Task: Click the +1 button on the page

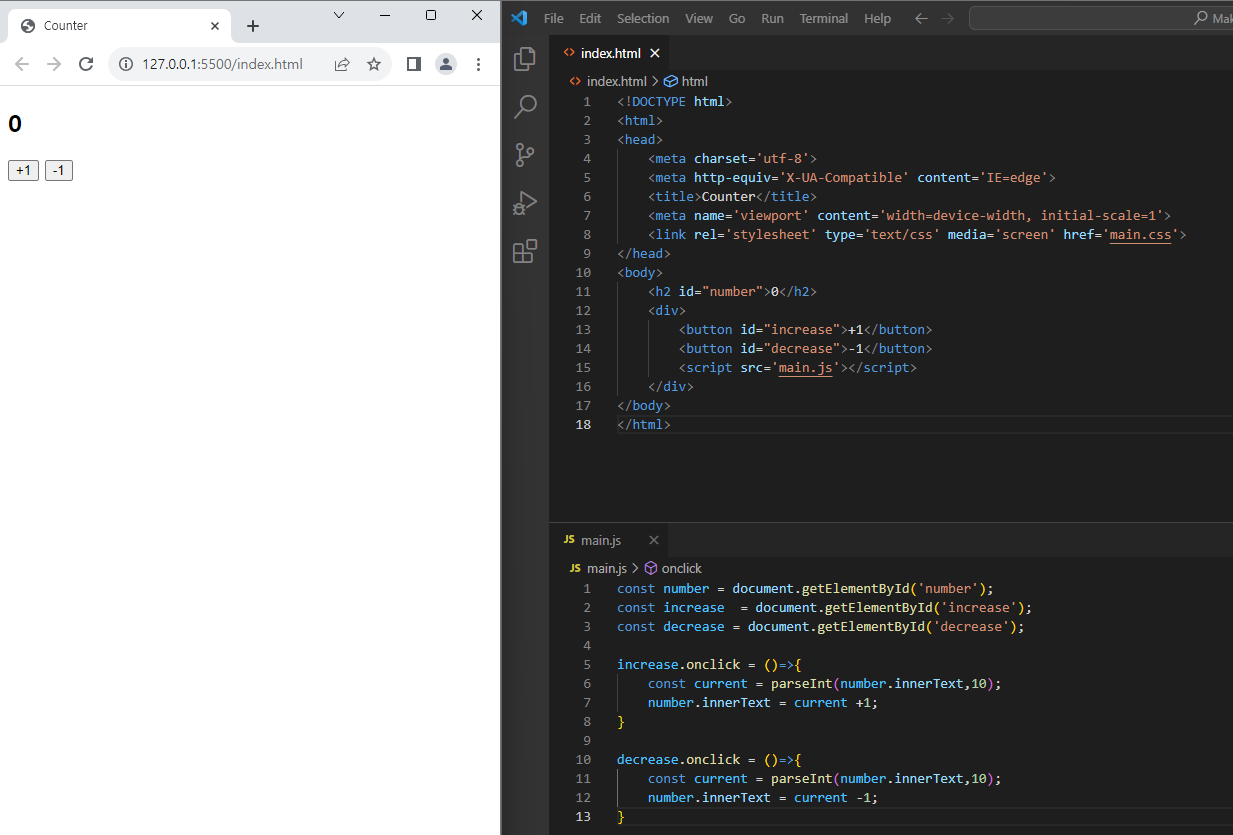Action: pos(23,171)
